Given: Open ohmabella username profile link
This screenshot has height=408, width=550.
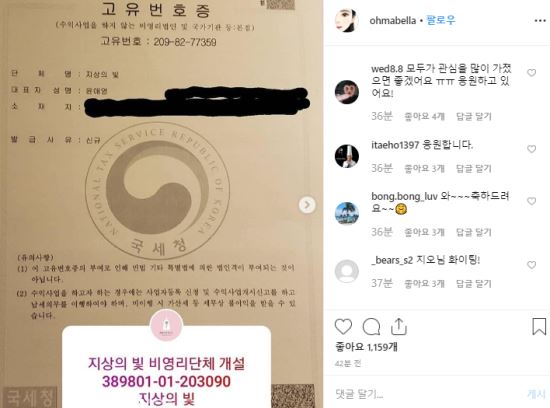Looking at the screenshot, I should 393,20.
